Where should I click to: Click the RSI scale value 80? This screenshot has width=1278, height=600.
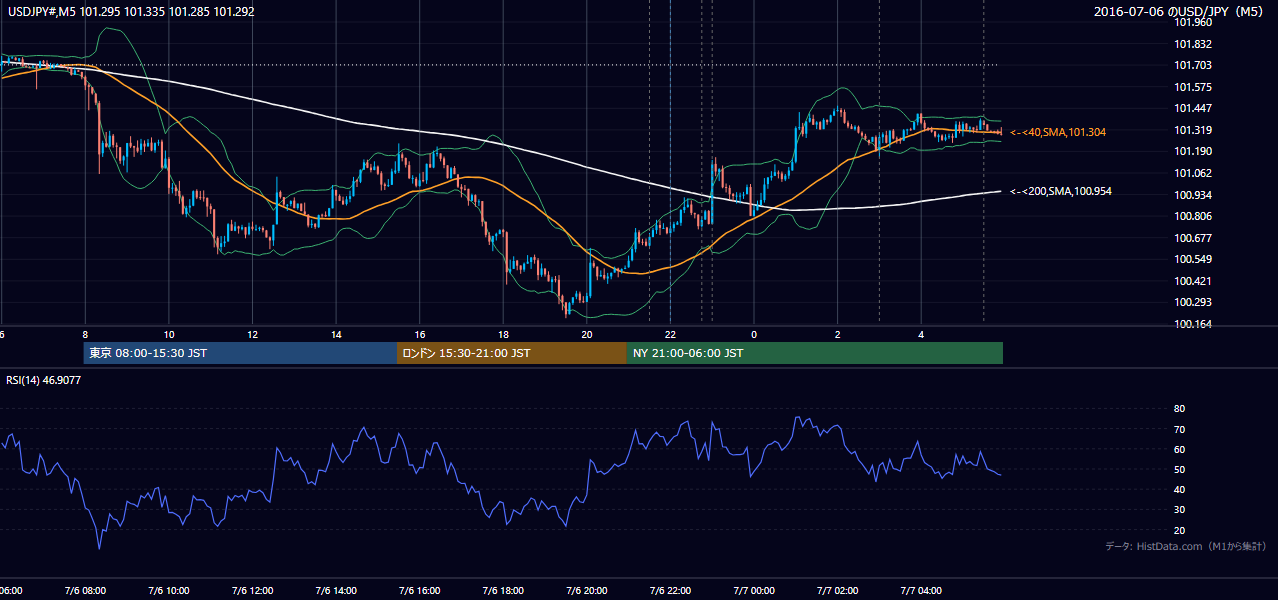pyautogui.click(x=1179, y=409)
